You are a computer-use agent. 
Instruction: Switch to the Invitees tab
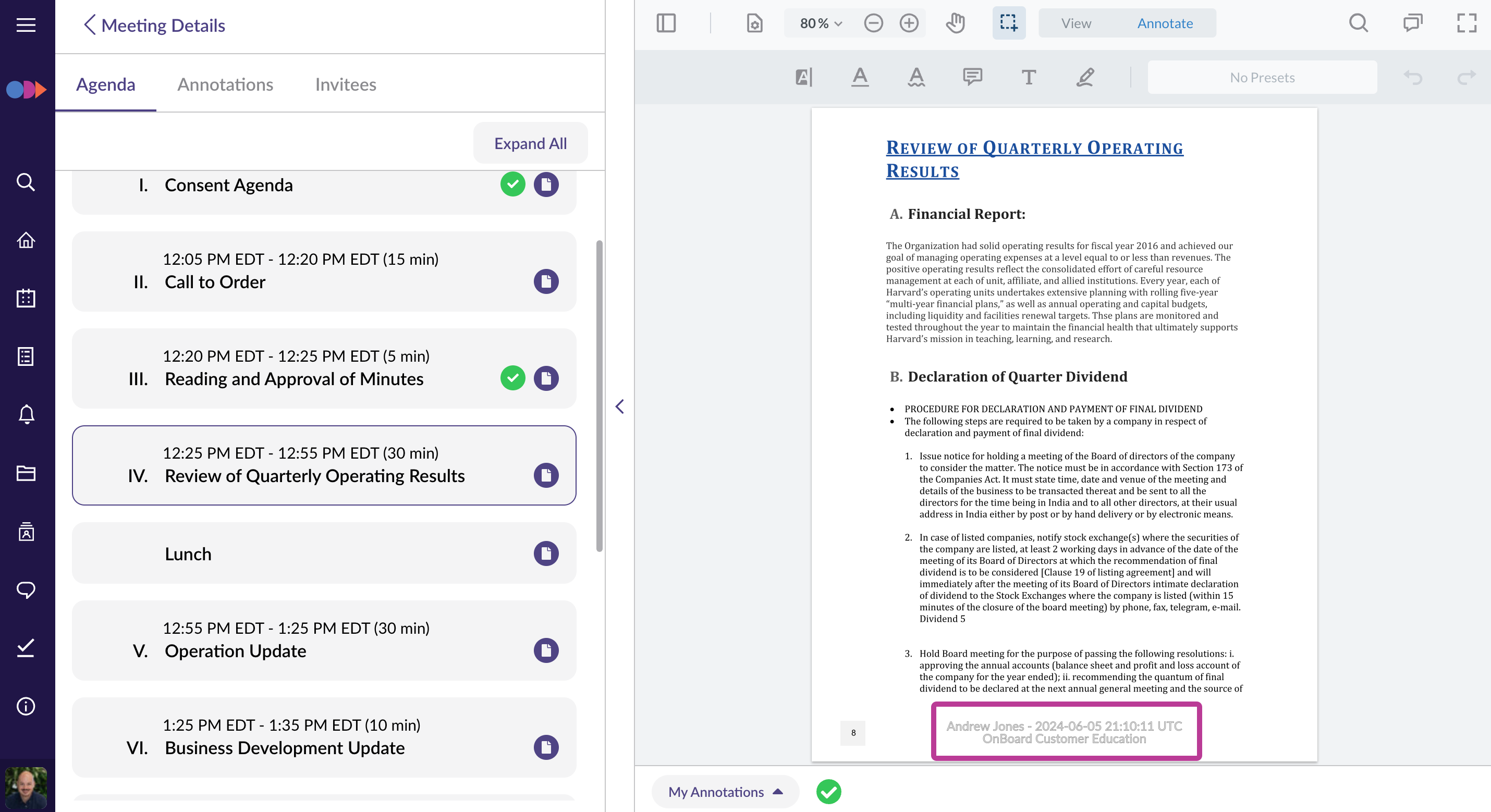point(346,84)
